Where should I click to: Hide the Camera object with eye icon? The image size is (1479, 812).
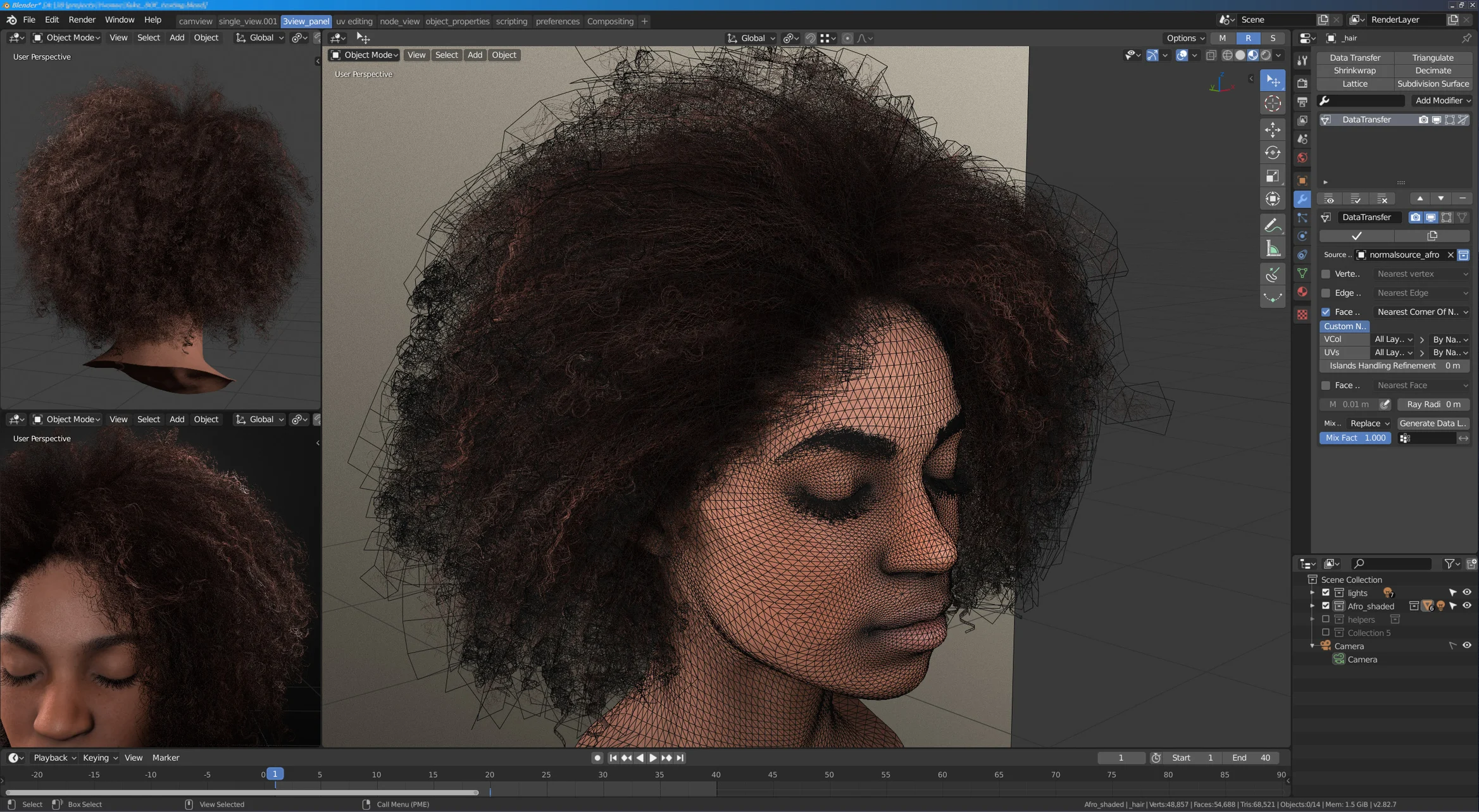pos(1466,646)
